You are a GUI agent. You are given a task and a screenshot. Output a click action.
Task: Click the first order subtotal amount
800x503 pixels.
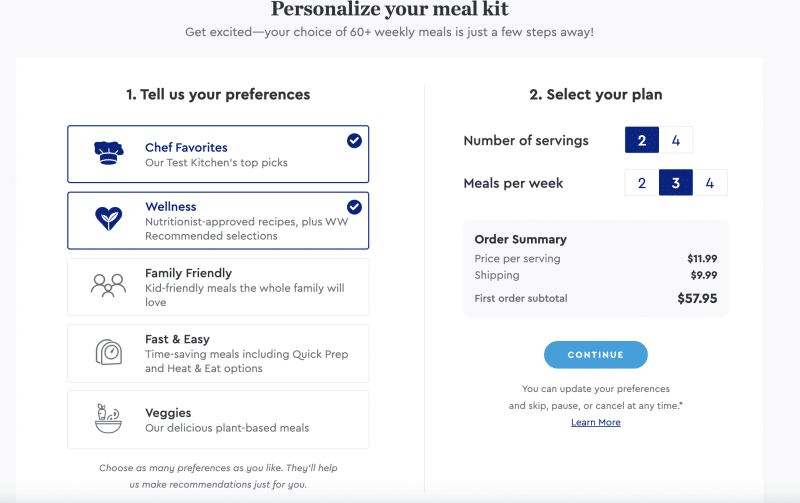pos(697,298)
